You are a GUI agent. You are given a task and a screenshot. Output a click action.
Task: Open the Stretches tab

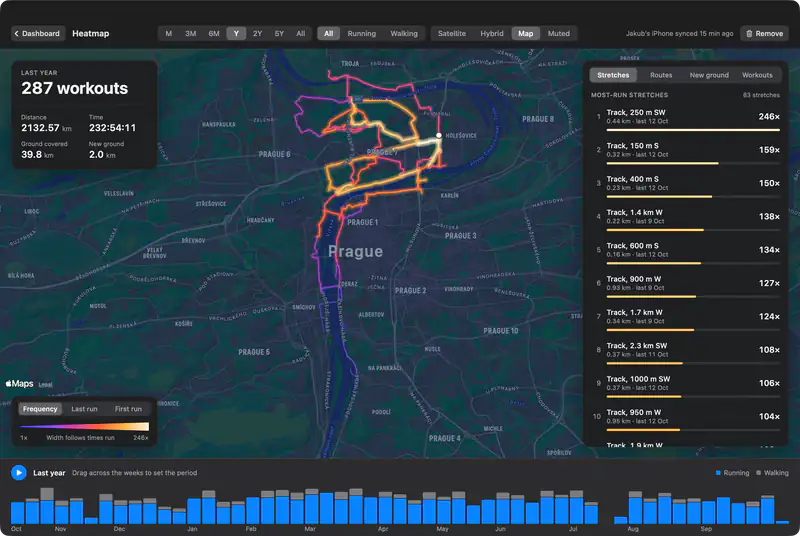coord(613,75)
